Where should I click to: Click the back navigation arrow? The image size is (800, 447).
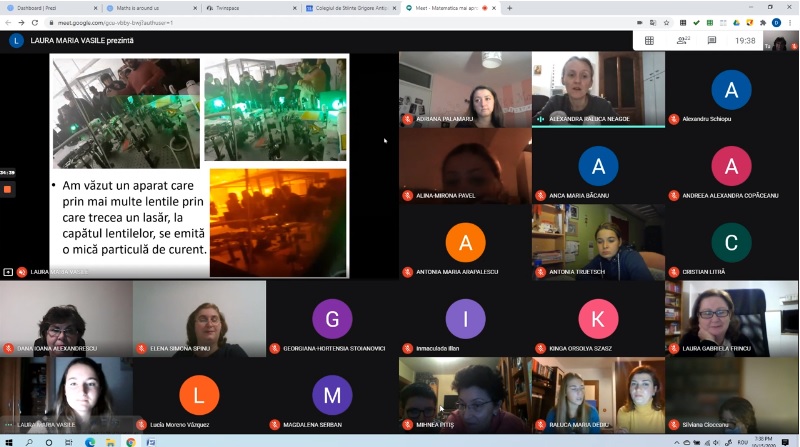[8, 22]
